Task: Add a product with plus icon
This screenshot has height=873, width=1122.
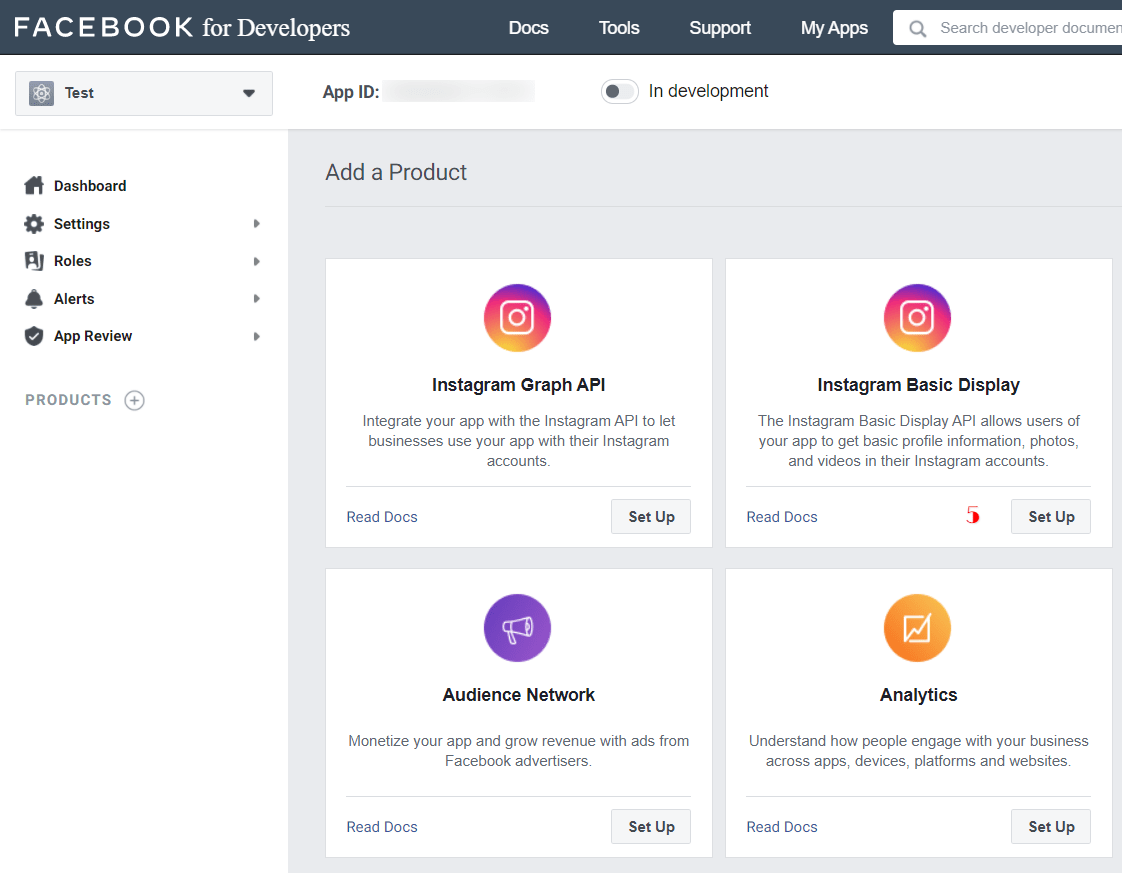Action: click(x=135, y=400)
